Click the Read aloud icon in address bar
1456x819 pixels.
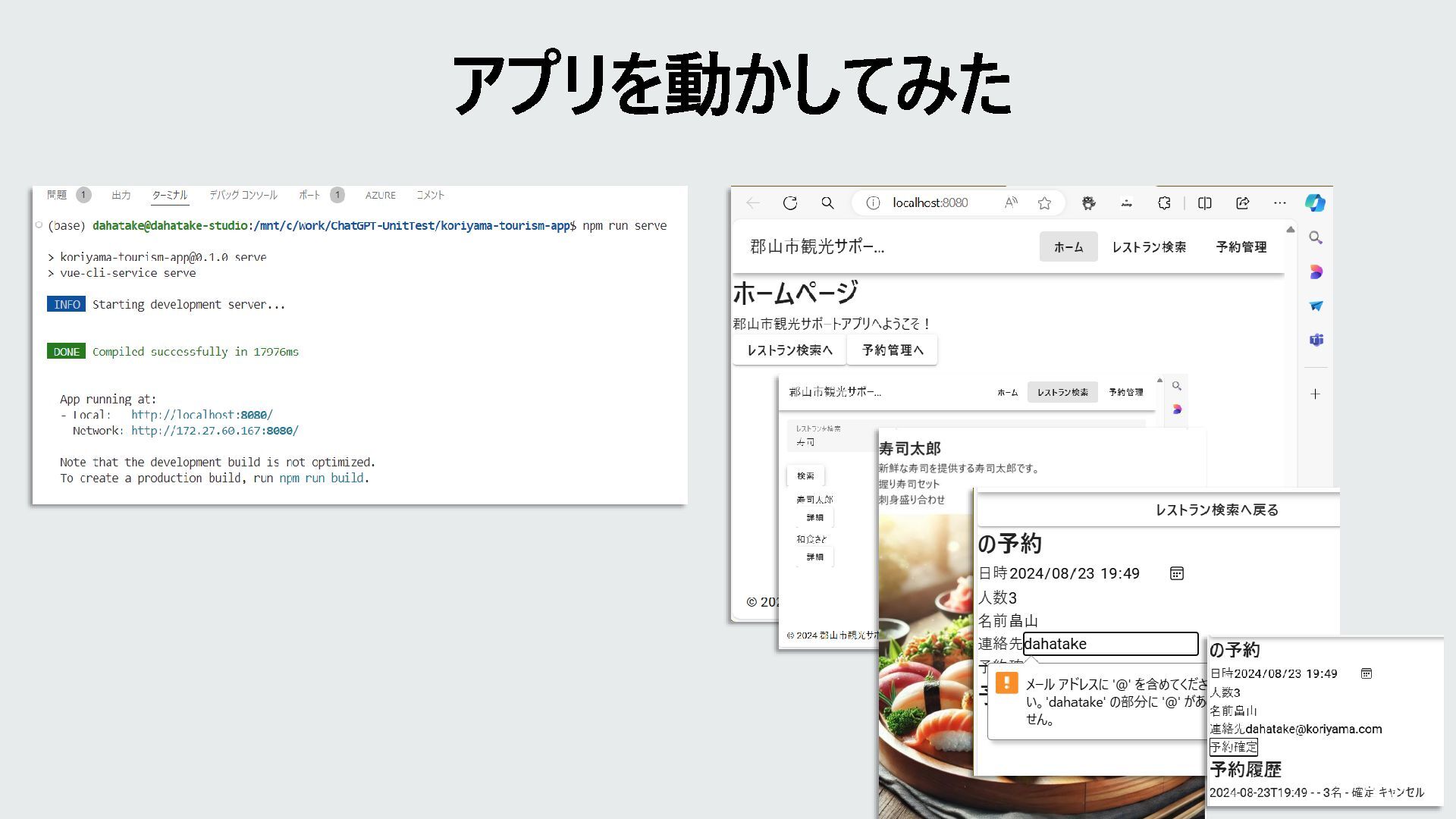point(1011,203)
